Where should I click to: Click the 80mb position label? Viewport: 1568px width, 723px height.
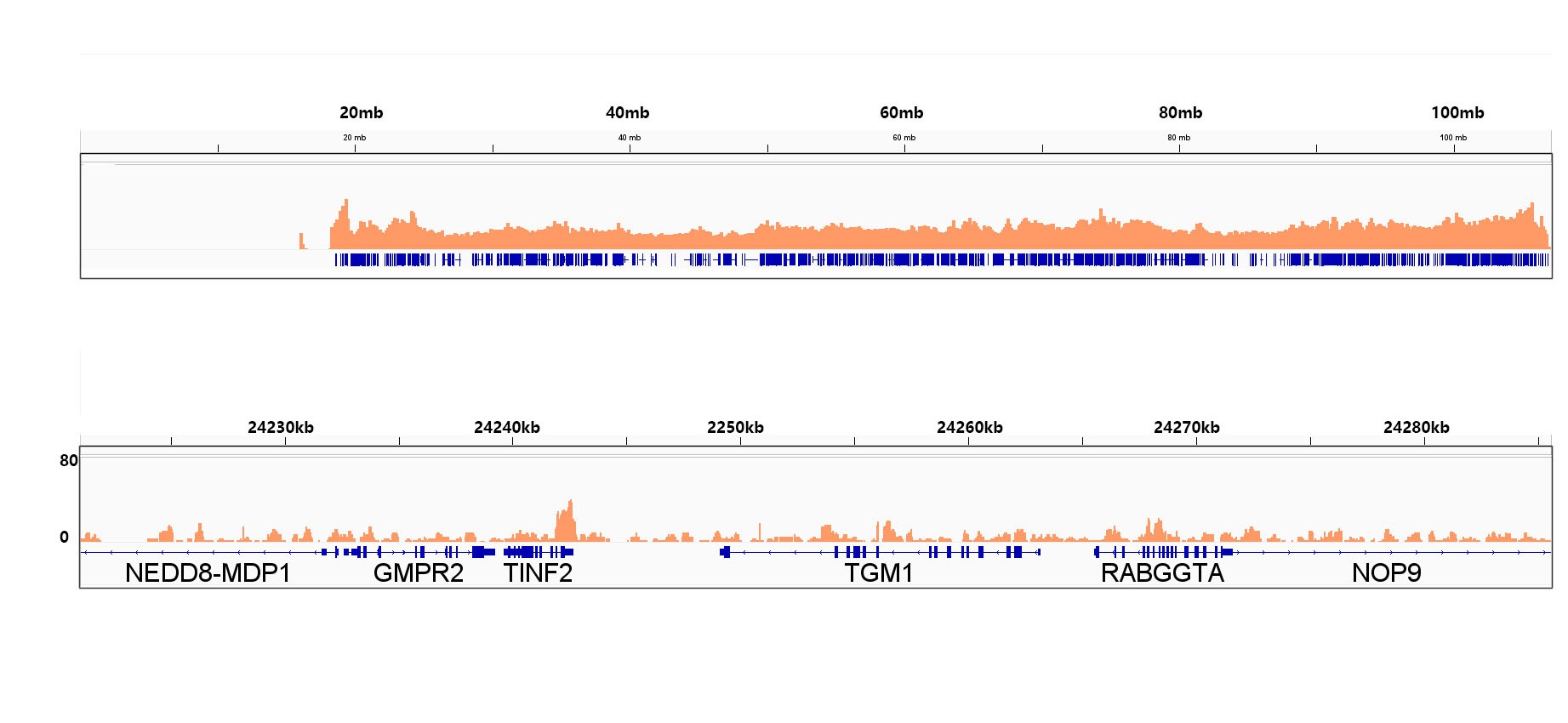[1180, 112]
